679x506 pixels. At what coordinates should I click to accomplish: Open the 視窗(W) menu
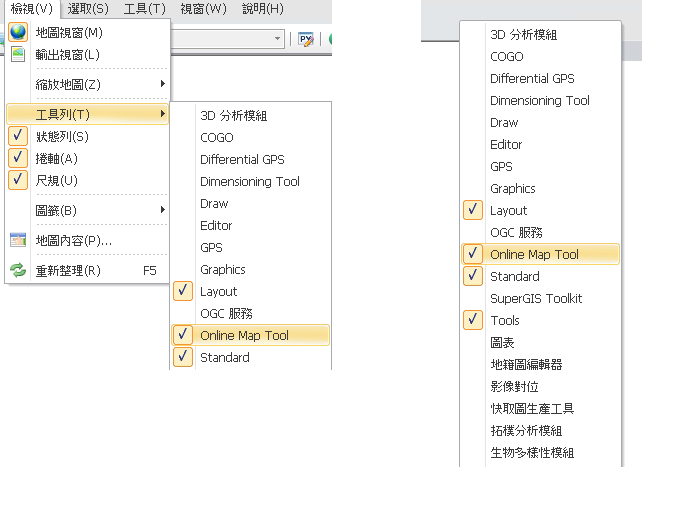pos(204,9)
